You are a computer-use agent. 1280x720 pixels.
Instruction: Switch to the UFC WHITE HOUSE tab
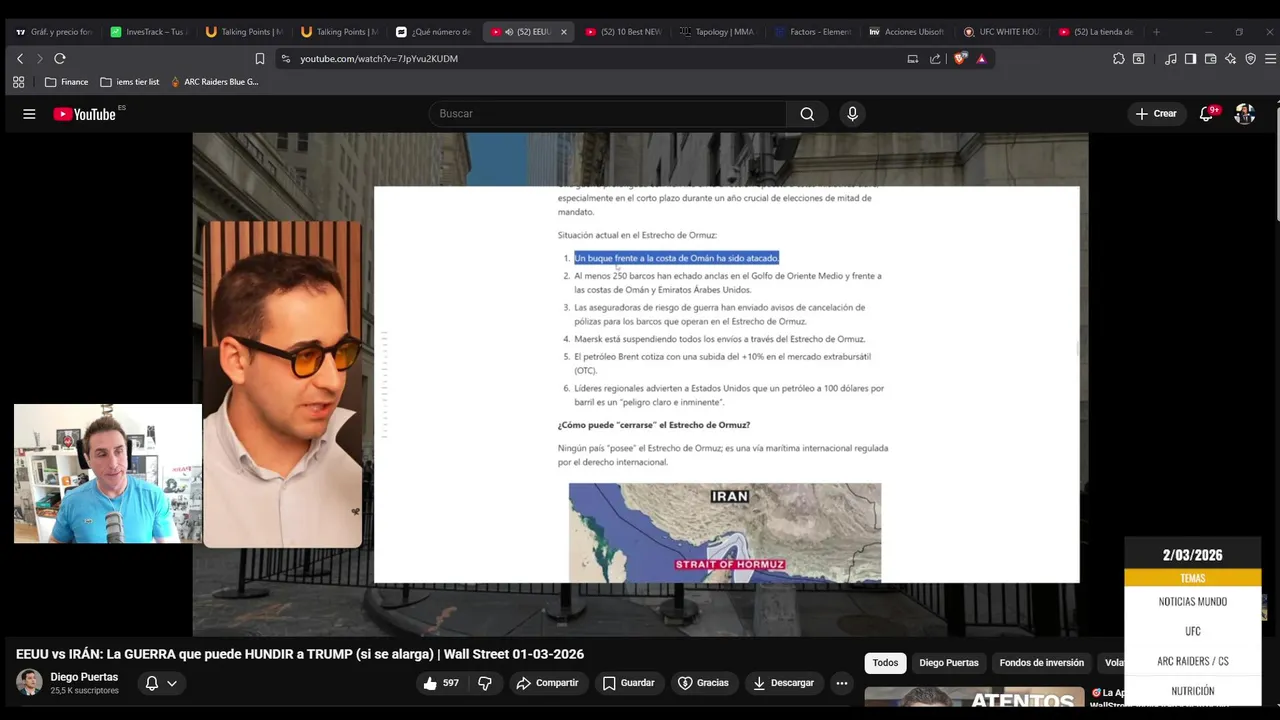pyautogui.click(x=1001, y=32)
